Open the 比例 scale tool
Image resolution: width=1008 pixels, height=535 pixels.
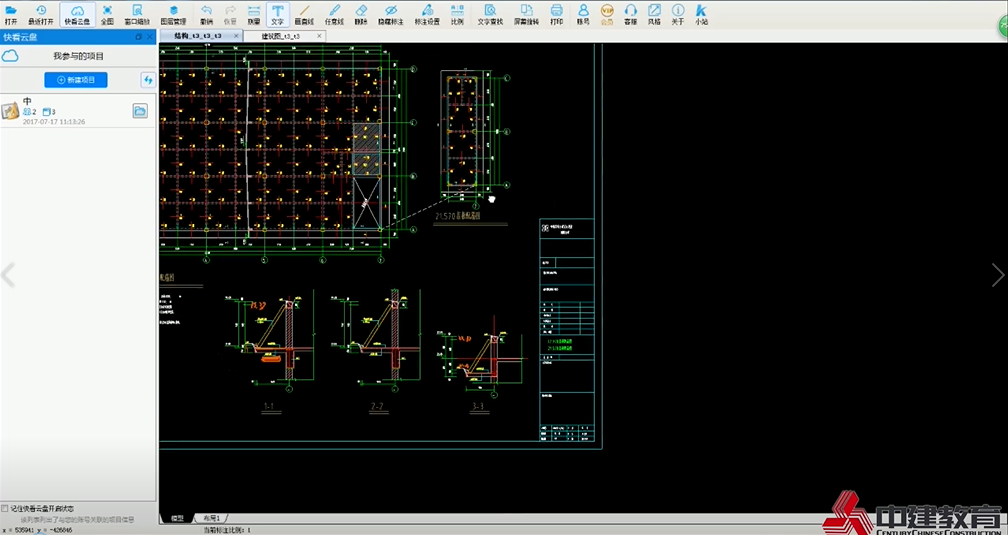pyautogui.click(x=457, y=14)
